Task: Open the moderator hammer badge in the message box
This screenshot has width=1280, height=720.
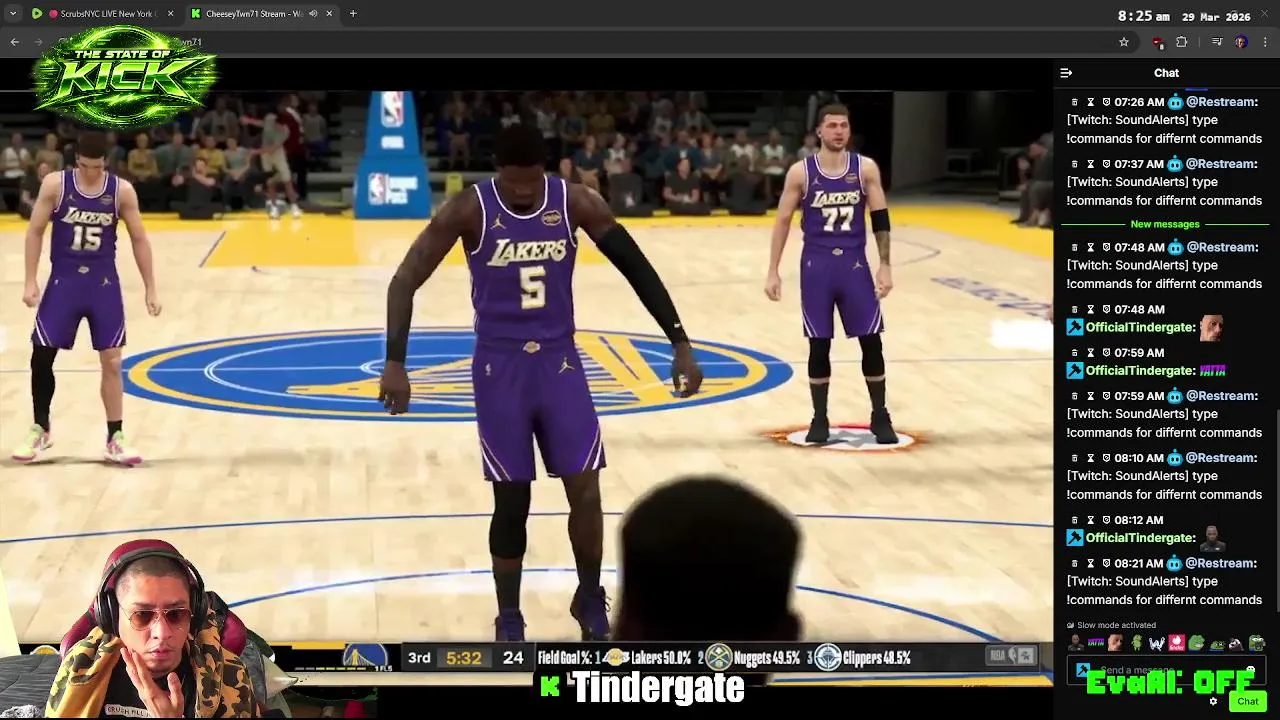Action: coord(1083,670)
